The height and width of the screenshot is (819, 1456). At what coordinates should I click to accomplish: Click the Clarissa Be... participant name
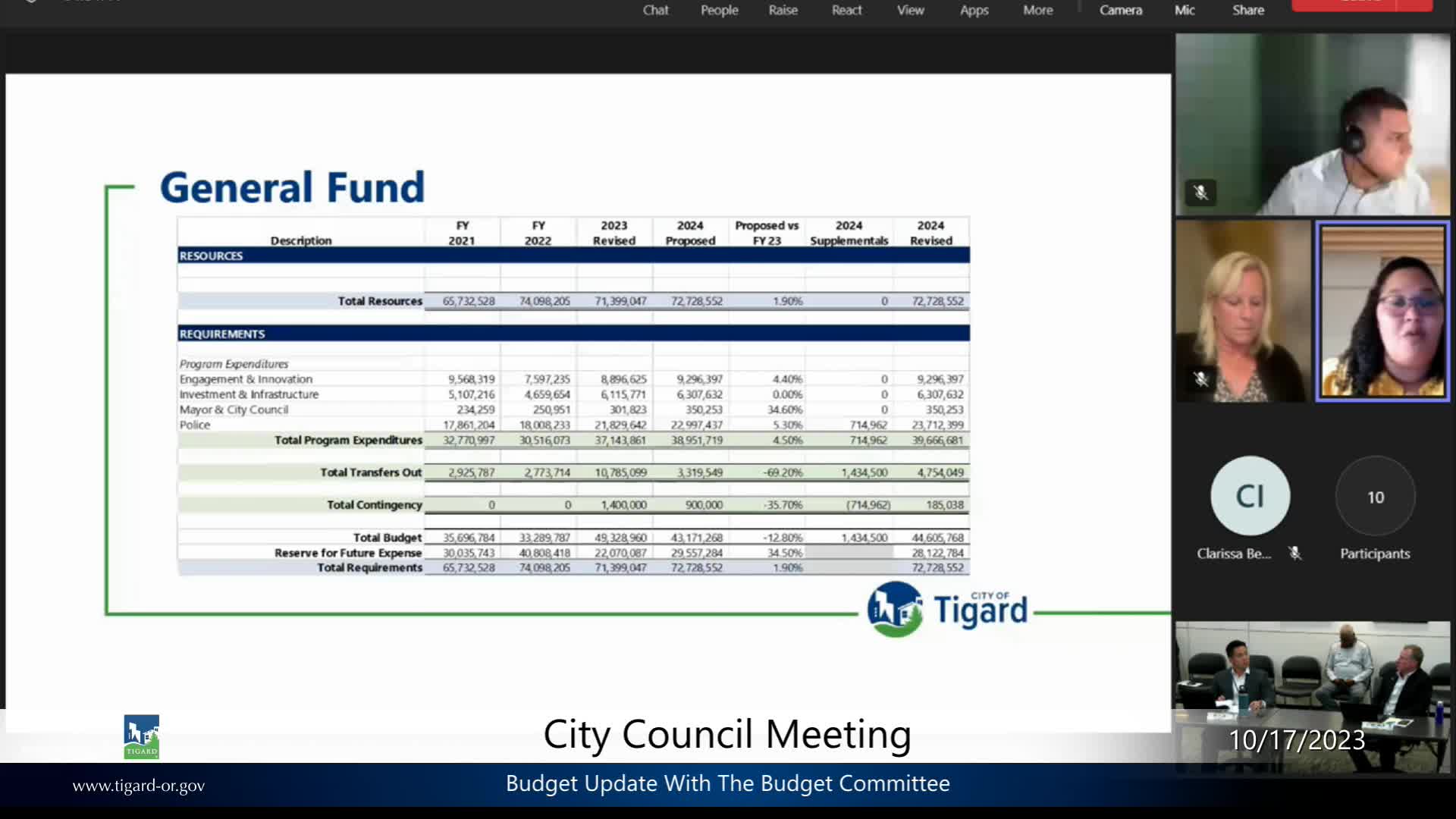[x=1234, y=554]
